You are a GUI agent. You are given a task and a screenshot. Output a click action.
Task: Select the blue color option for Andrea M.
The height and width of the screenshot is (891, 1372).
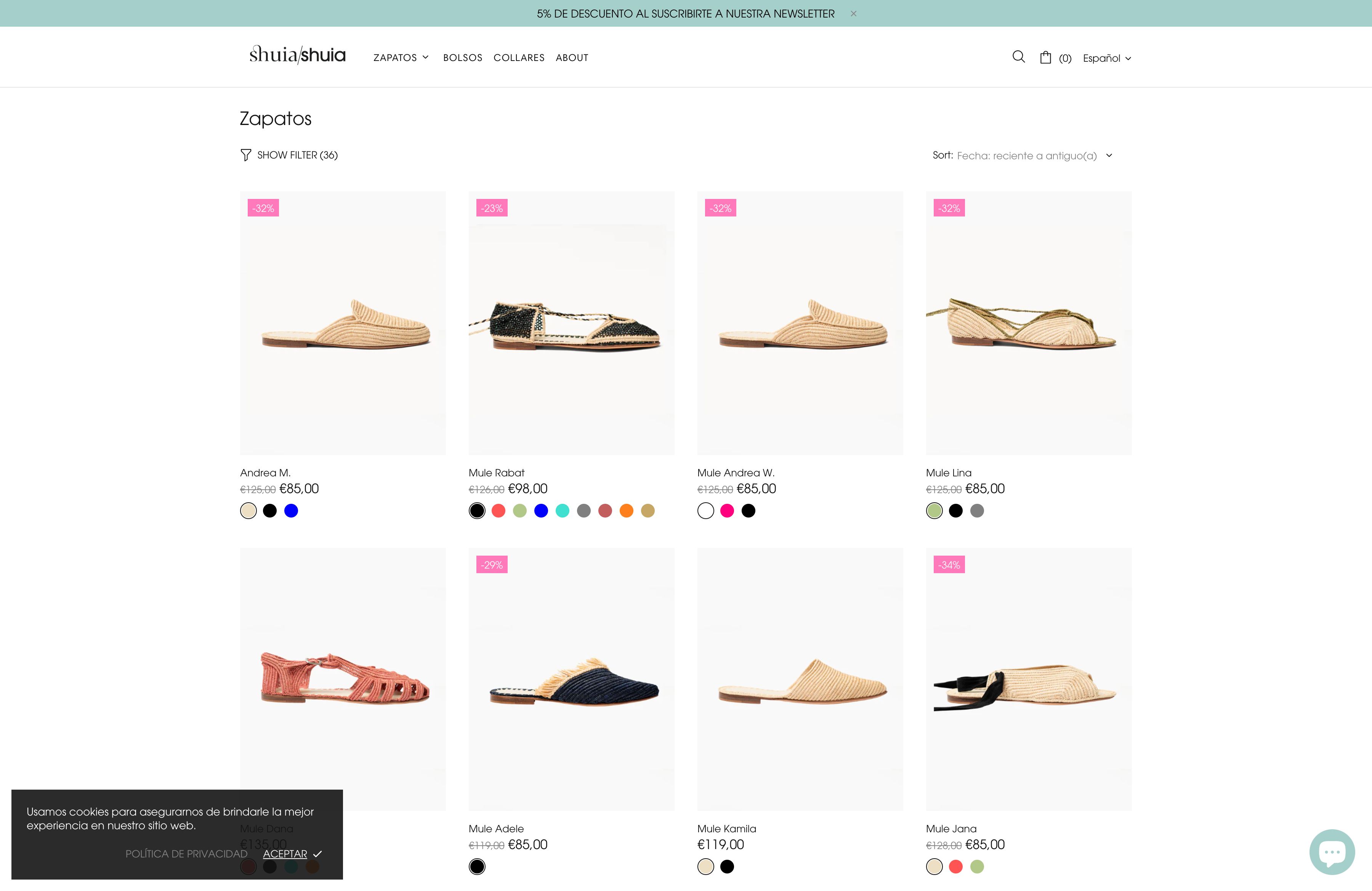click(291, 511)
